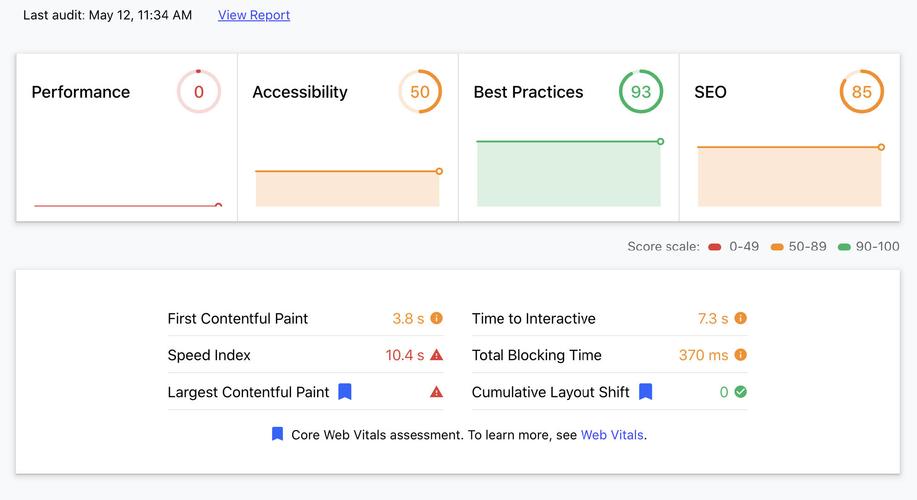The image size is (917, 500).
Task: Click the Accessibility trend chart endpoint marker
Action: click(439, 171)
